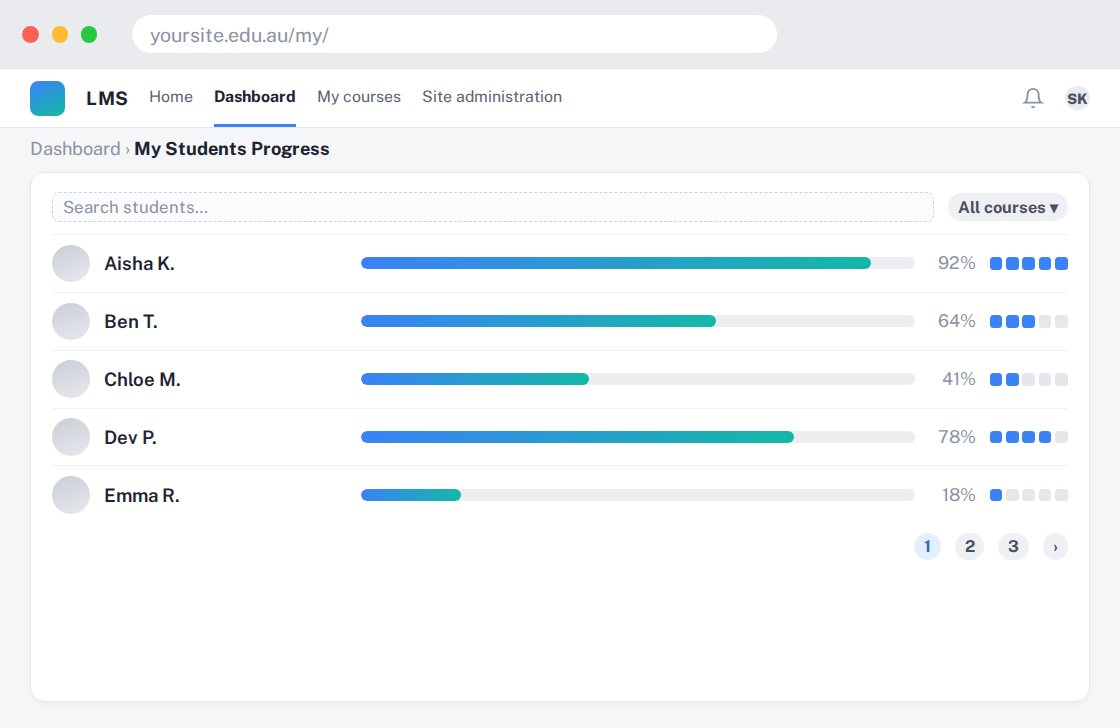Click the 18% value
This screenshot has height=728, width=1120.
tap(959, 495)
